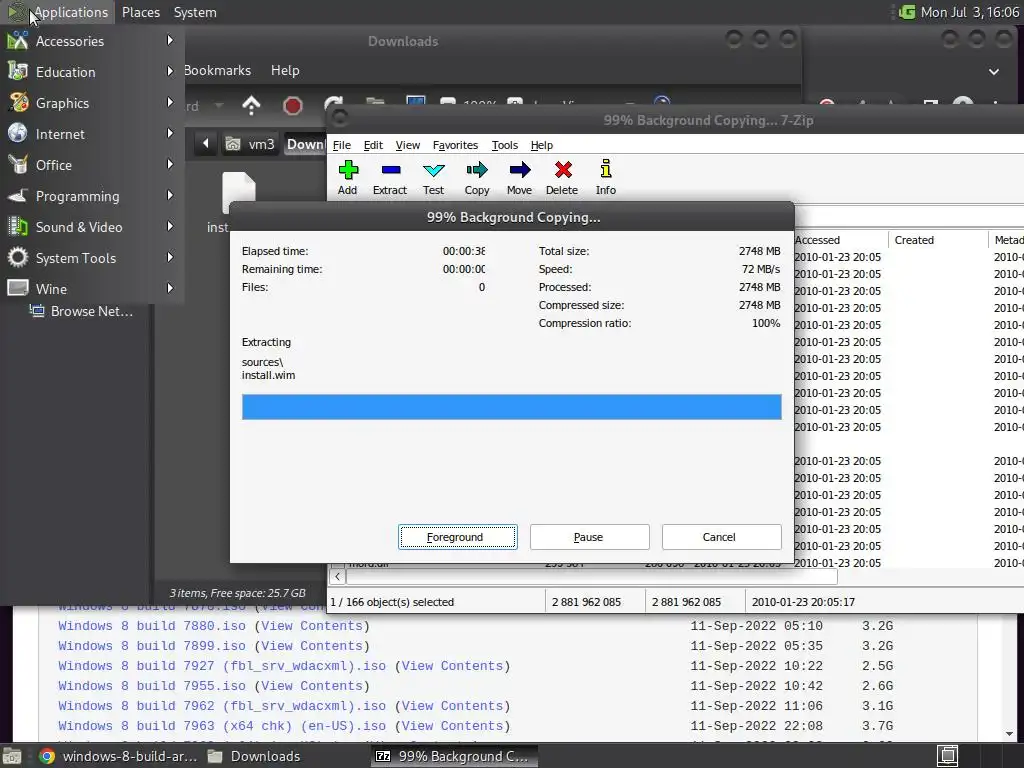
Task: Click the Programming category icon
Action: [18, 195]
